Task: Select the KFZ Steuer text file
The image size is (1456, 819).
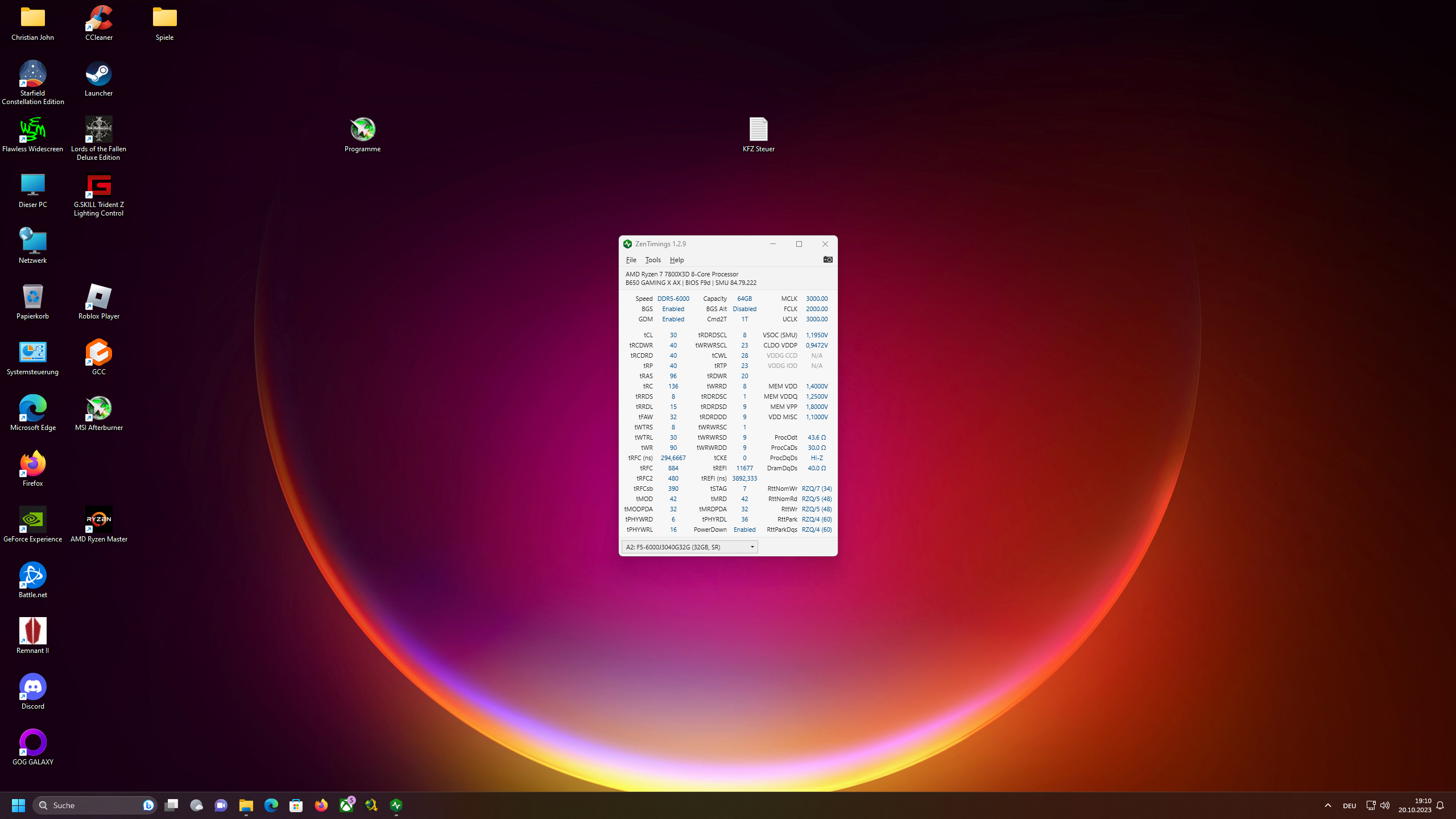Action: click(x=758, y=130)
